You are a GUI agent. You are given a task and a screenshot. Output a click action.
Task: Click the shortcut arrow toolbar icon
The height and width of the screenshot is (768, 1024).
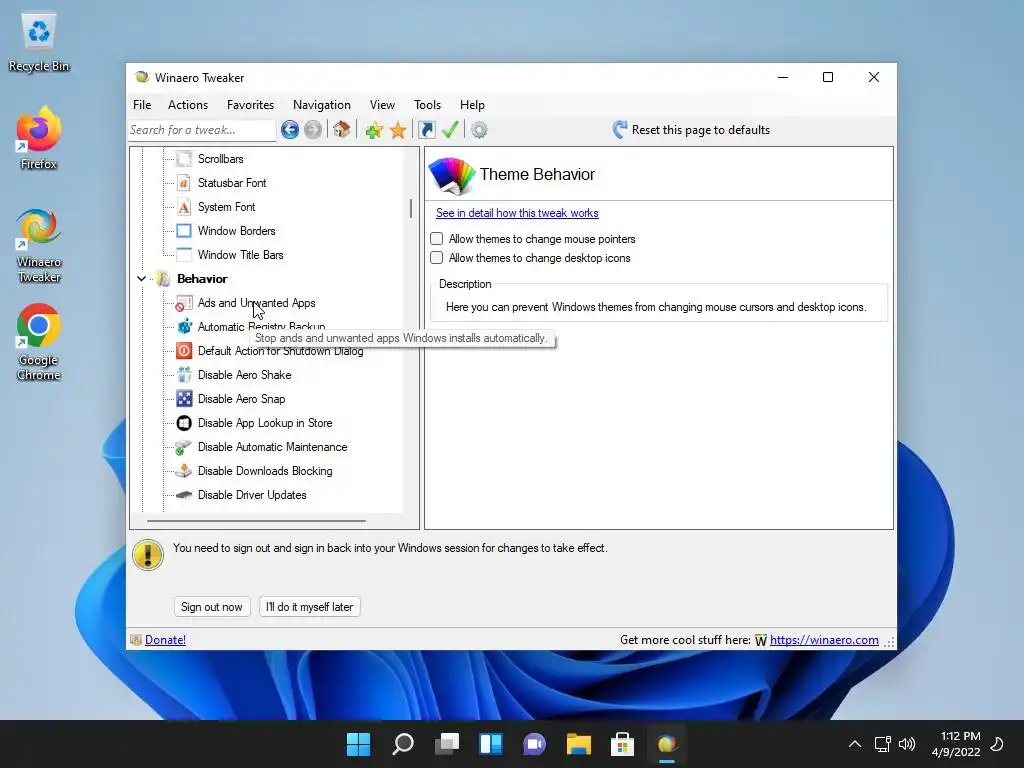coord(426,130)
